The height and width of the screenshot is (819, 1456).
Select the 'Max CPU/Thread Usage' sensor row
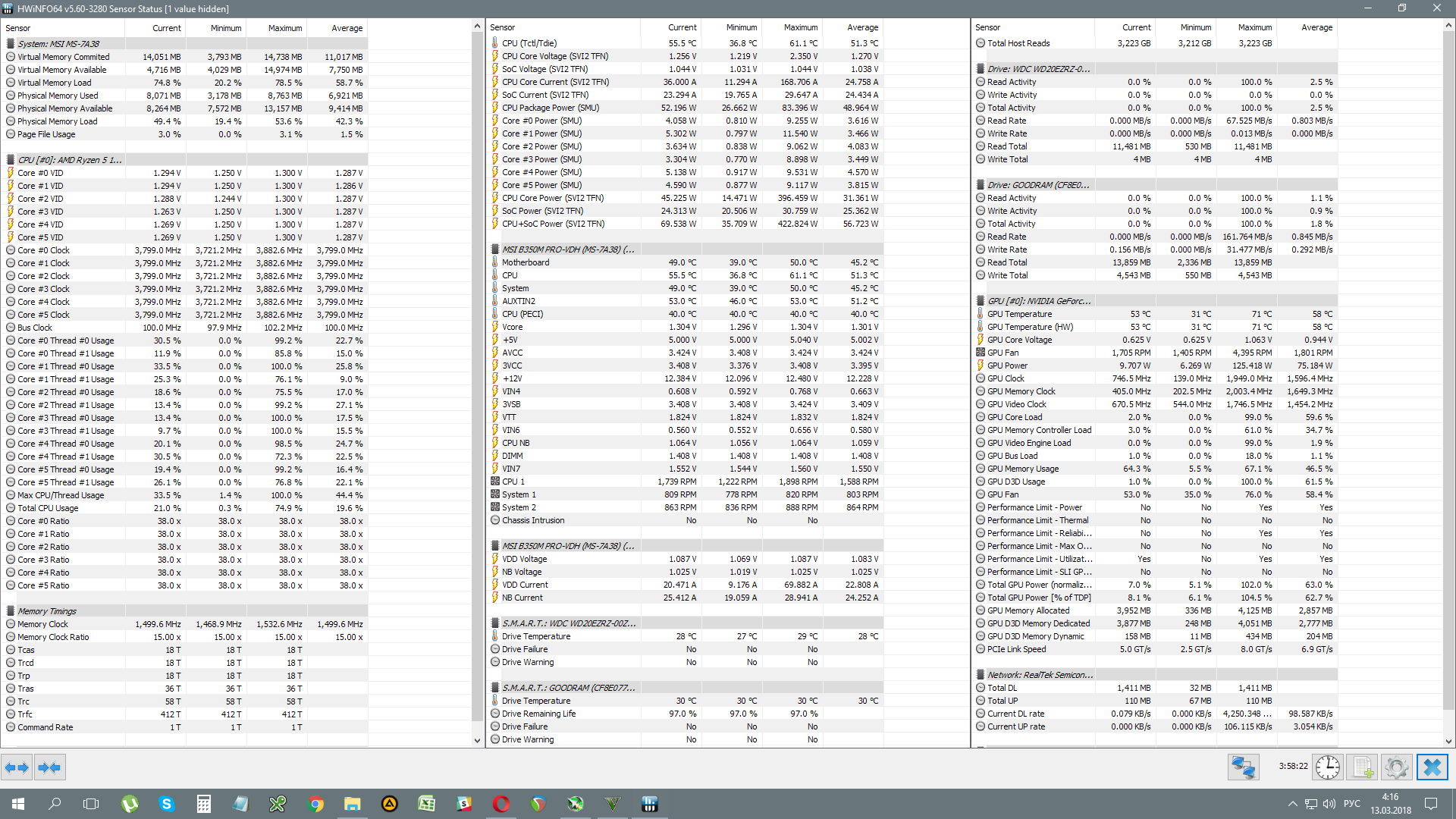186,495
